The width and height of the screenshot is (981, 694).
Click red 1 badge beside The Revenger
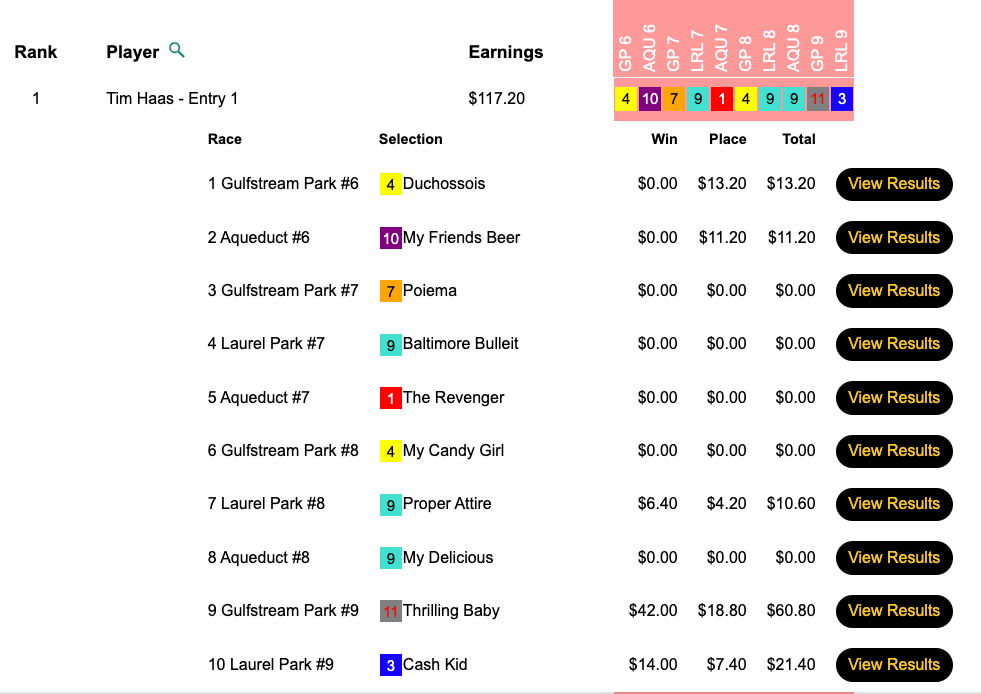[390, 398]
